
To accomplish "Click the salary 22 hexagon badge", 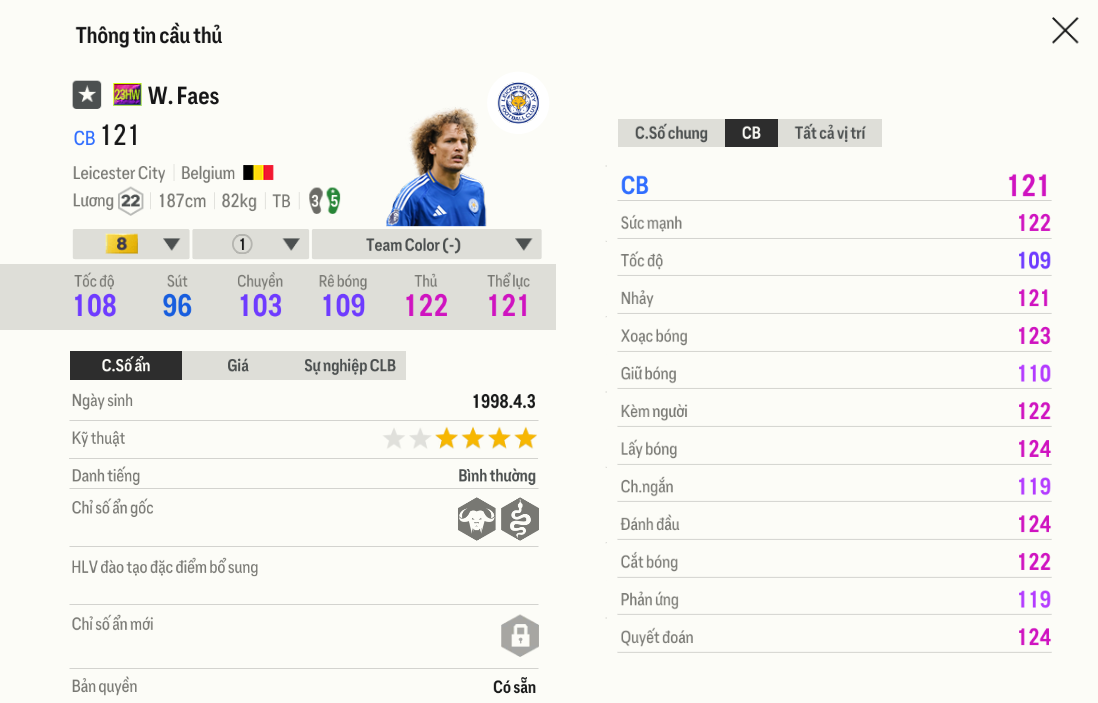I will click(131, 201).
